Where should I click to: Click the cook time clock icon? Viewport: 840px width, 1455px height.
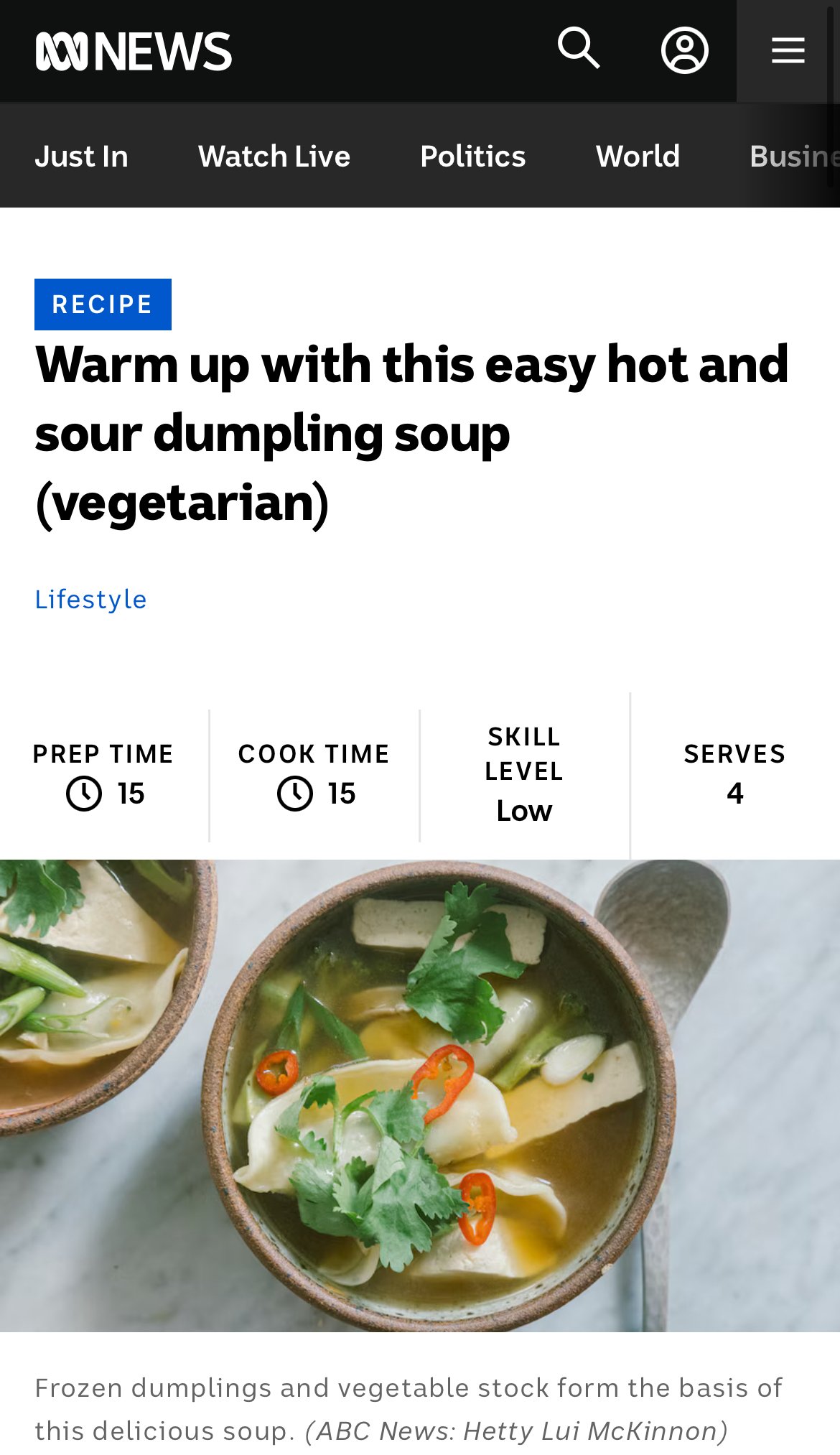(295, 794)
